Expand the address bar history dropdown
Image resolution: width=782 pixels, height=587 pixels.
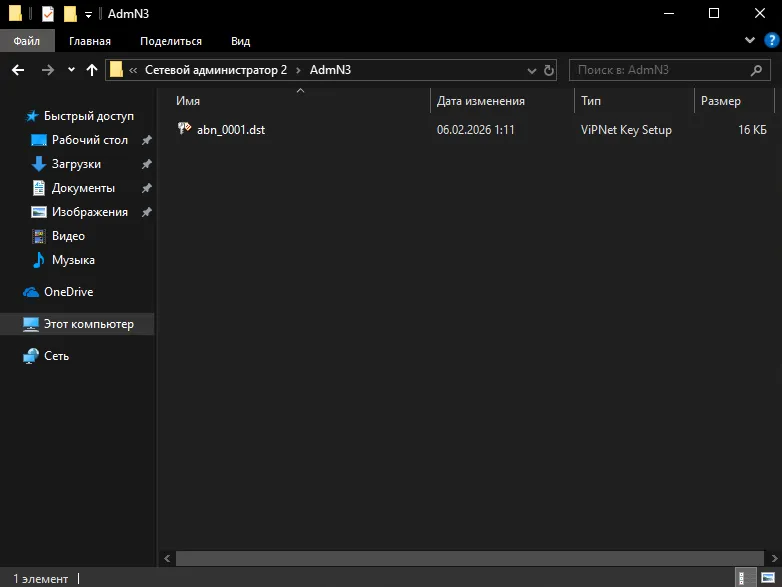coord(532,71)
